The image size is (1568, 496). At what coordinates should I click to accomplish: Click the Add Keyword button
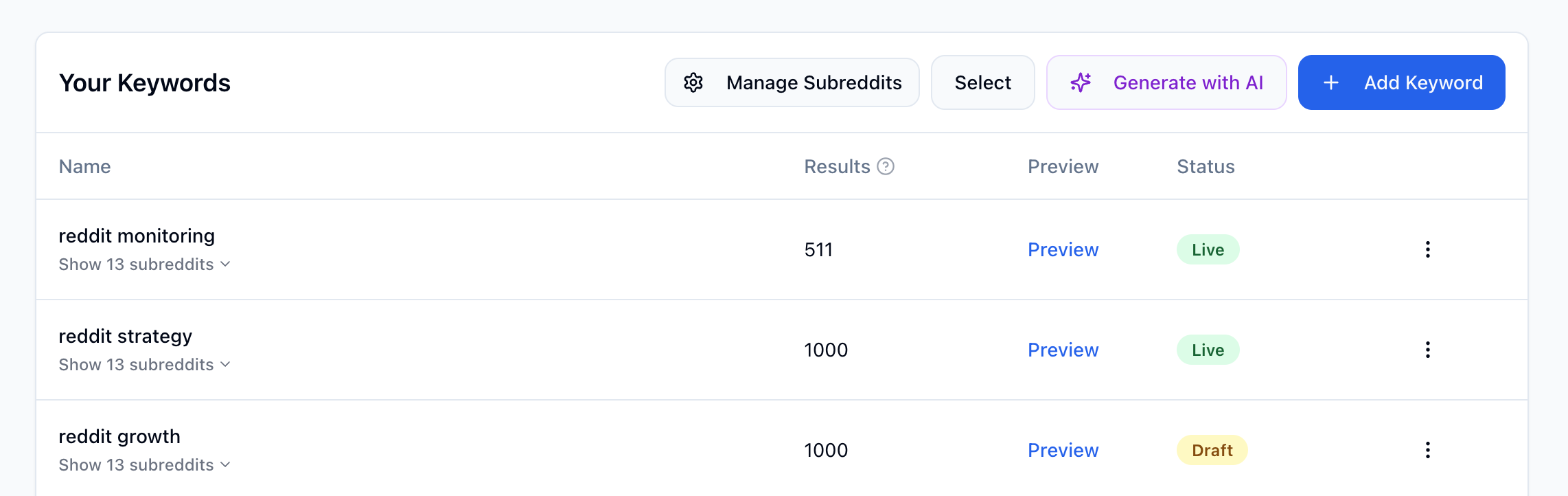coord(1400,82)
